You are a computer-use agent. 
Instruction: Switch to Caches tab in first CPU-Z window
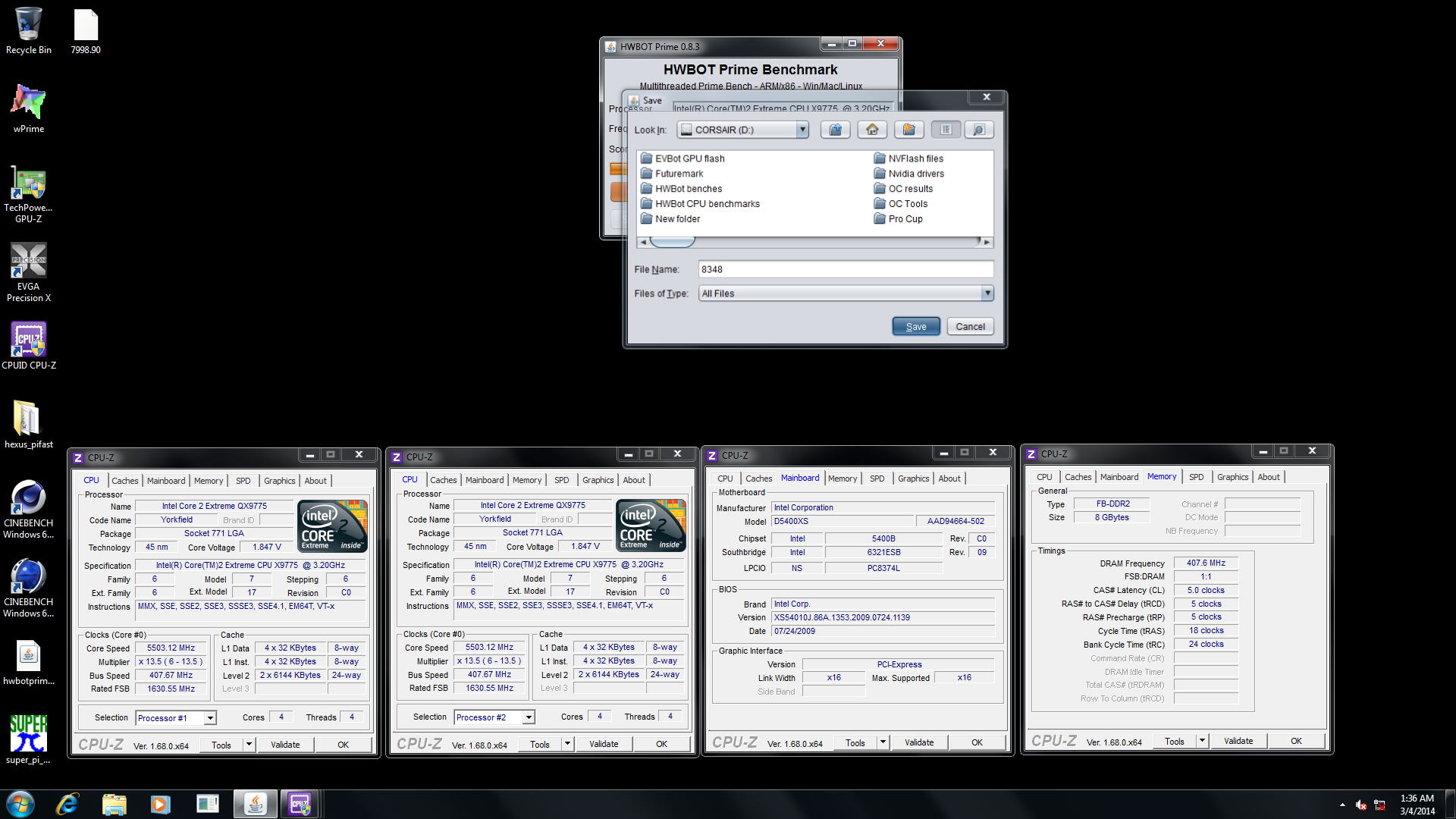point(125,481)
